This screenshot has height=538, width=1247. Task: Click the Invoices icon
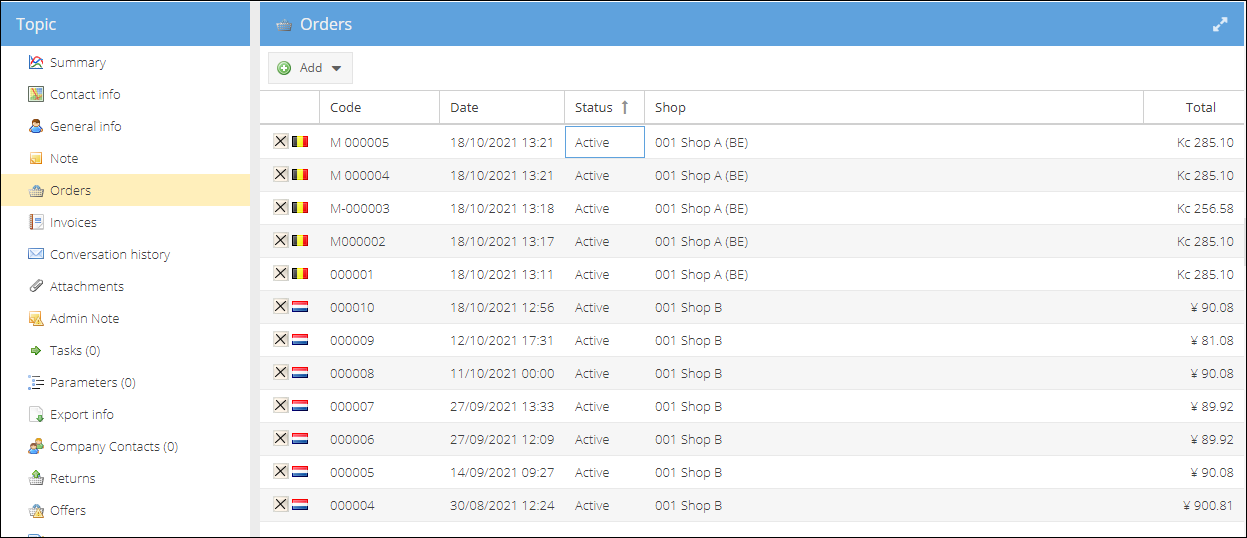point(36,222)
